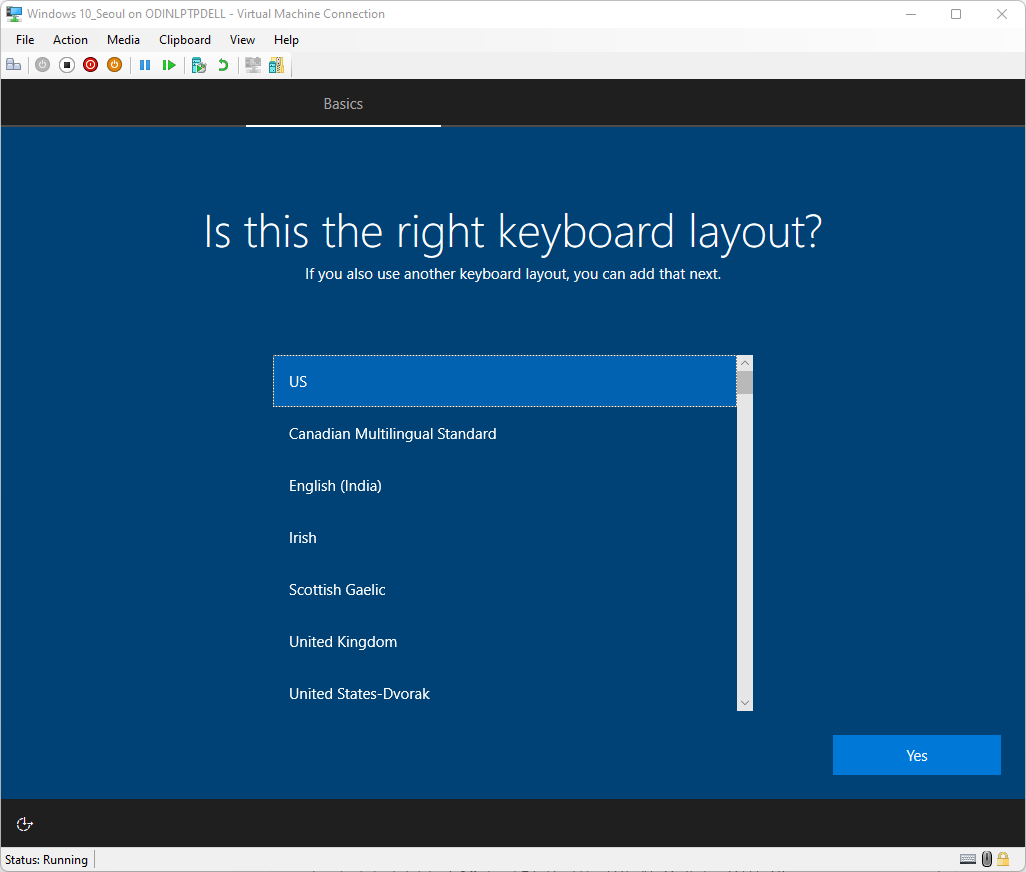The width and height of the screenshot is (1026, 872).
Task: Open the View menu
Action: (242, 40)
